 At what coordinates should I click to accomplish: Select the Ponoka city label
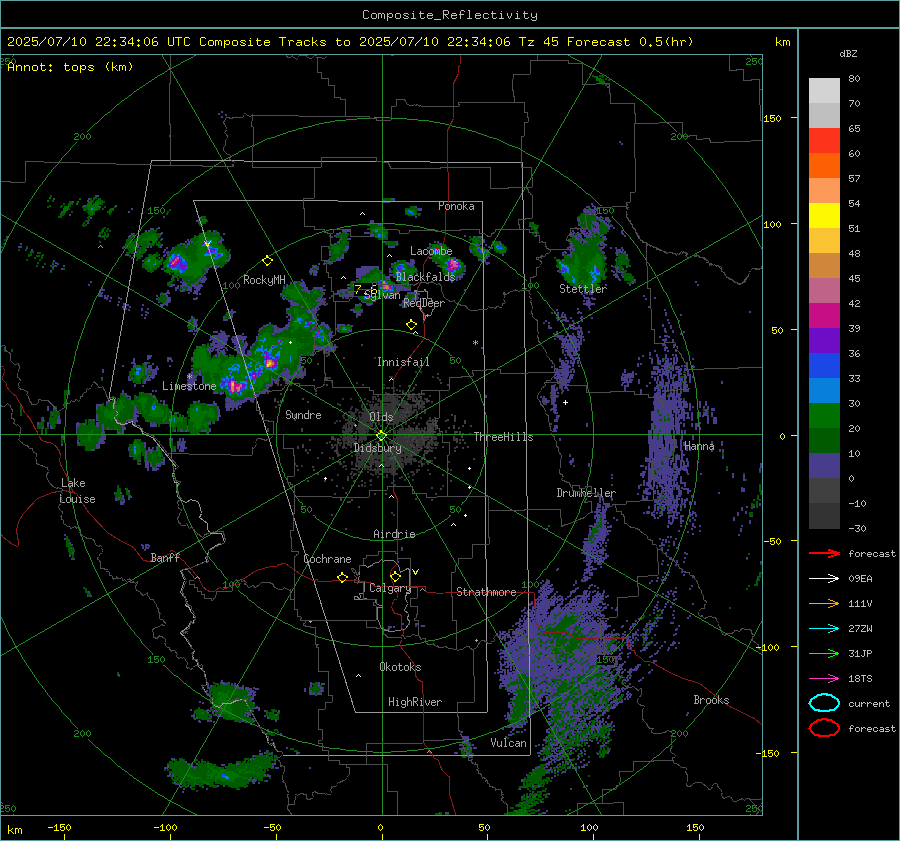point(456,206)
